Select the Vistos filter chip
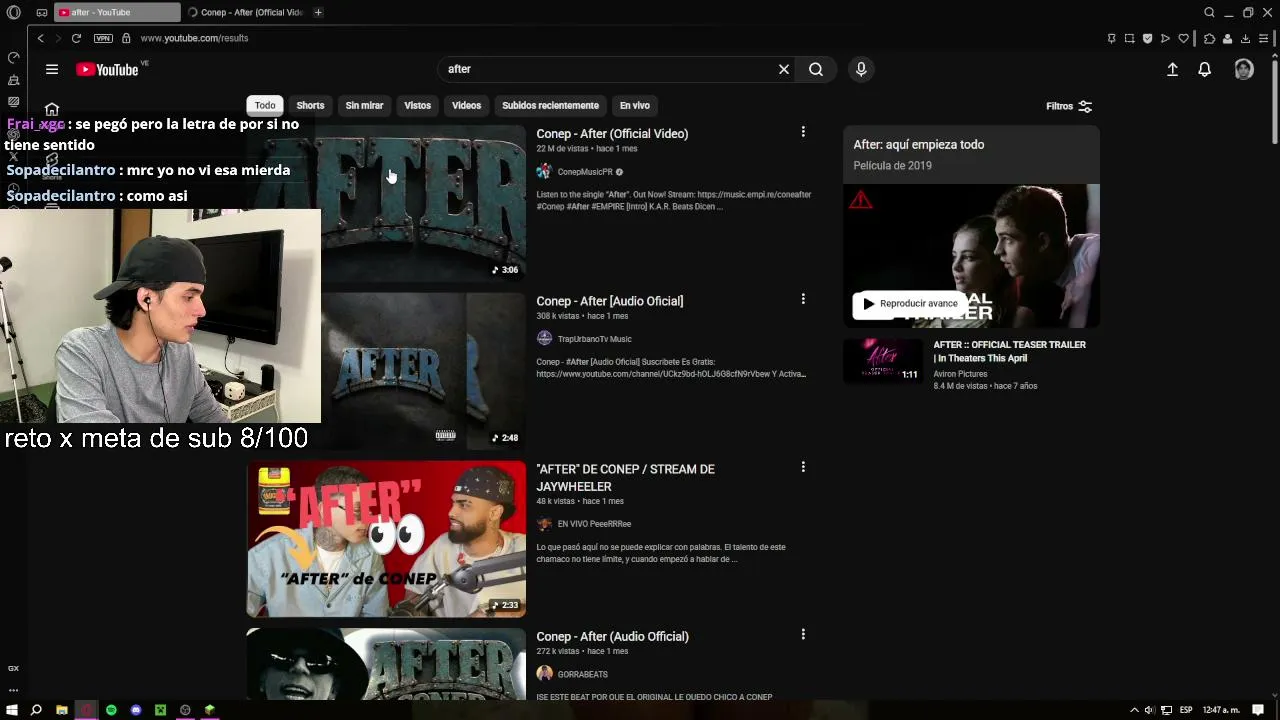The image size is (1280, 720). [x=417, y=105]
